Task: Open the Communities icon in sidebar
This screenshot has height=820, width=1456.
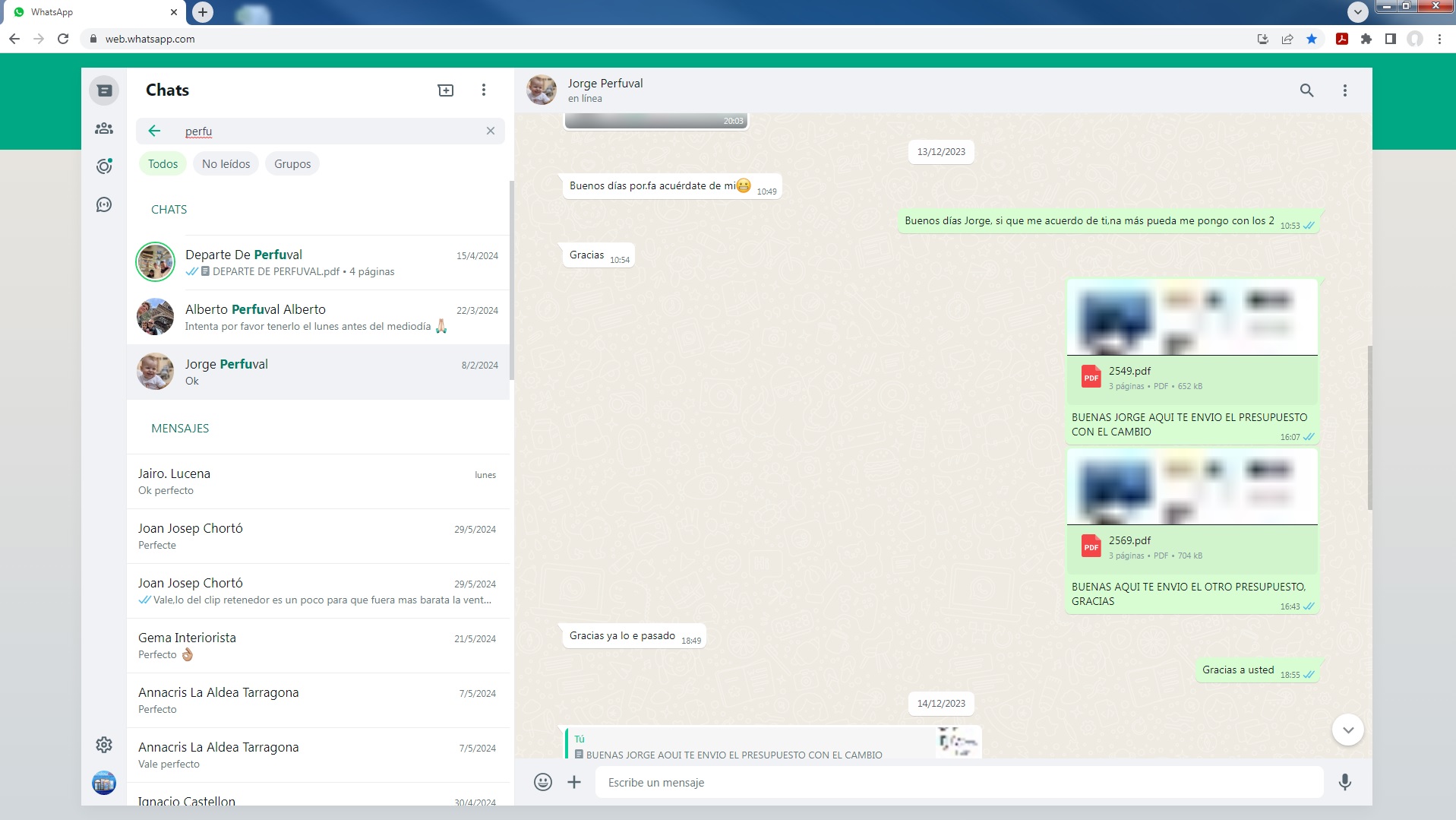Action: [x=104, y=128]
